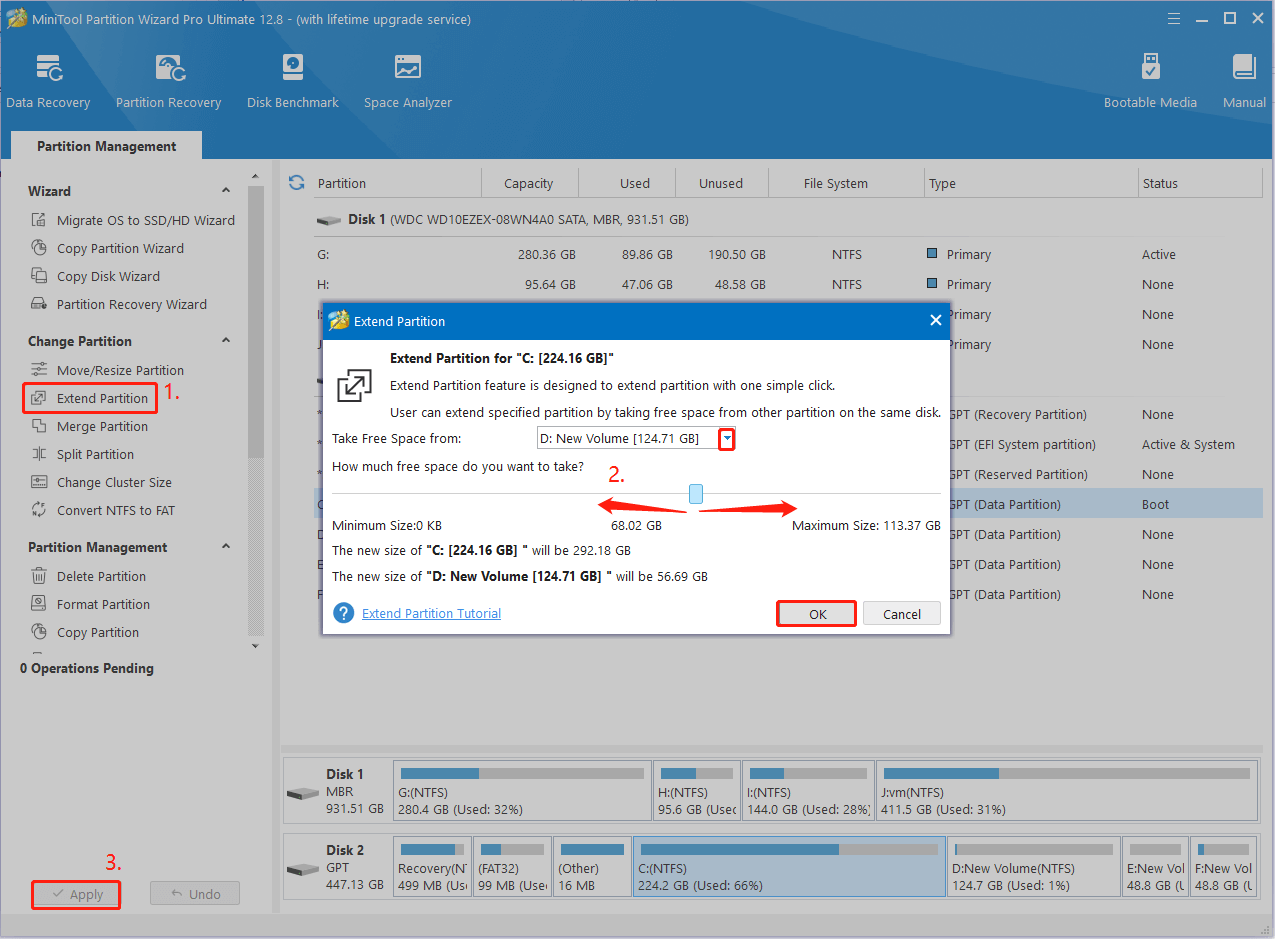Click the Format Partition icon
1275x939 pixels.
point(39,604)
